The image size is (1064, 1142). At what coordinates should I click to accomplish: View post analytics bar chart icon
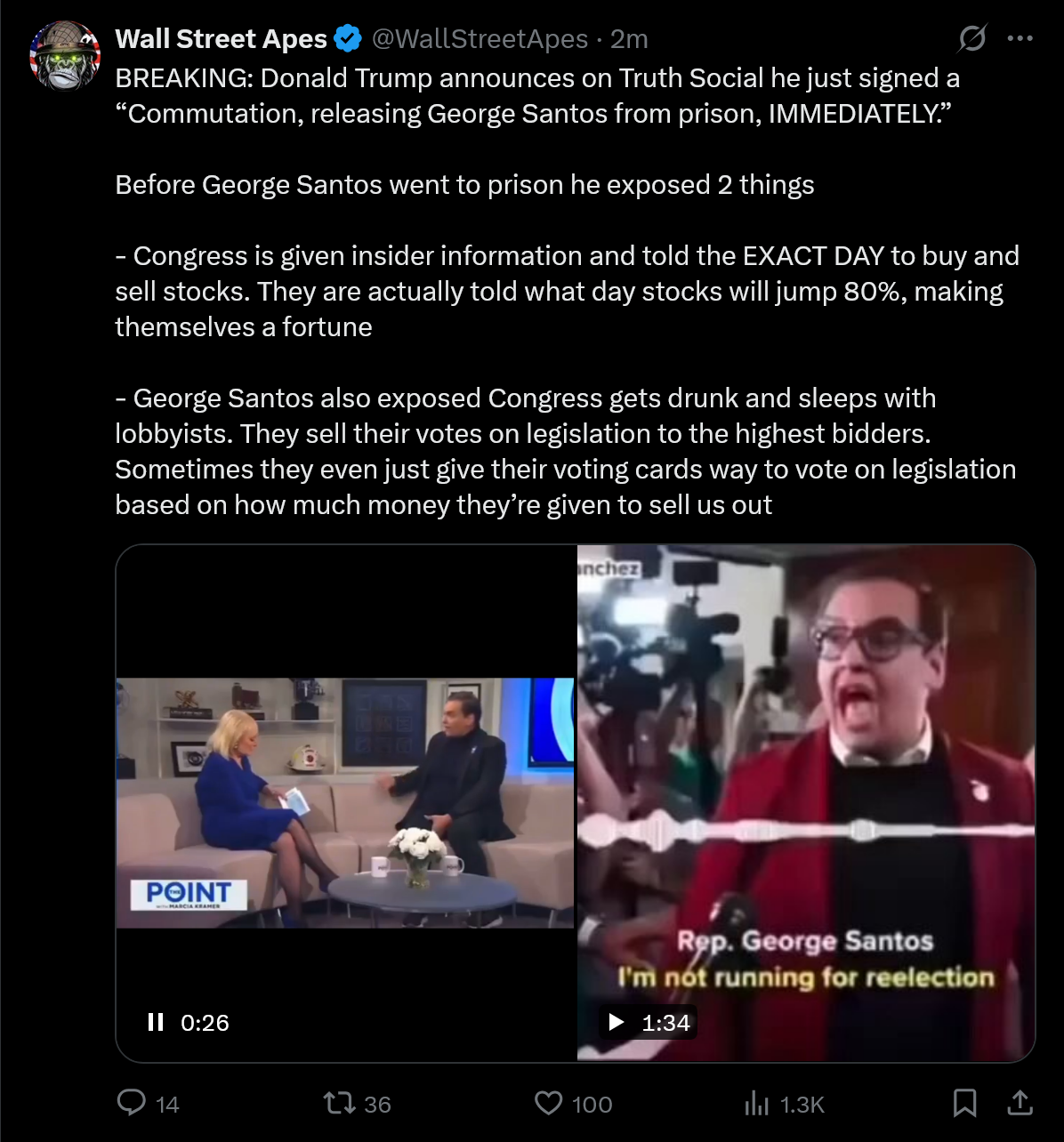(756, 1104)
